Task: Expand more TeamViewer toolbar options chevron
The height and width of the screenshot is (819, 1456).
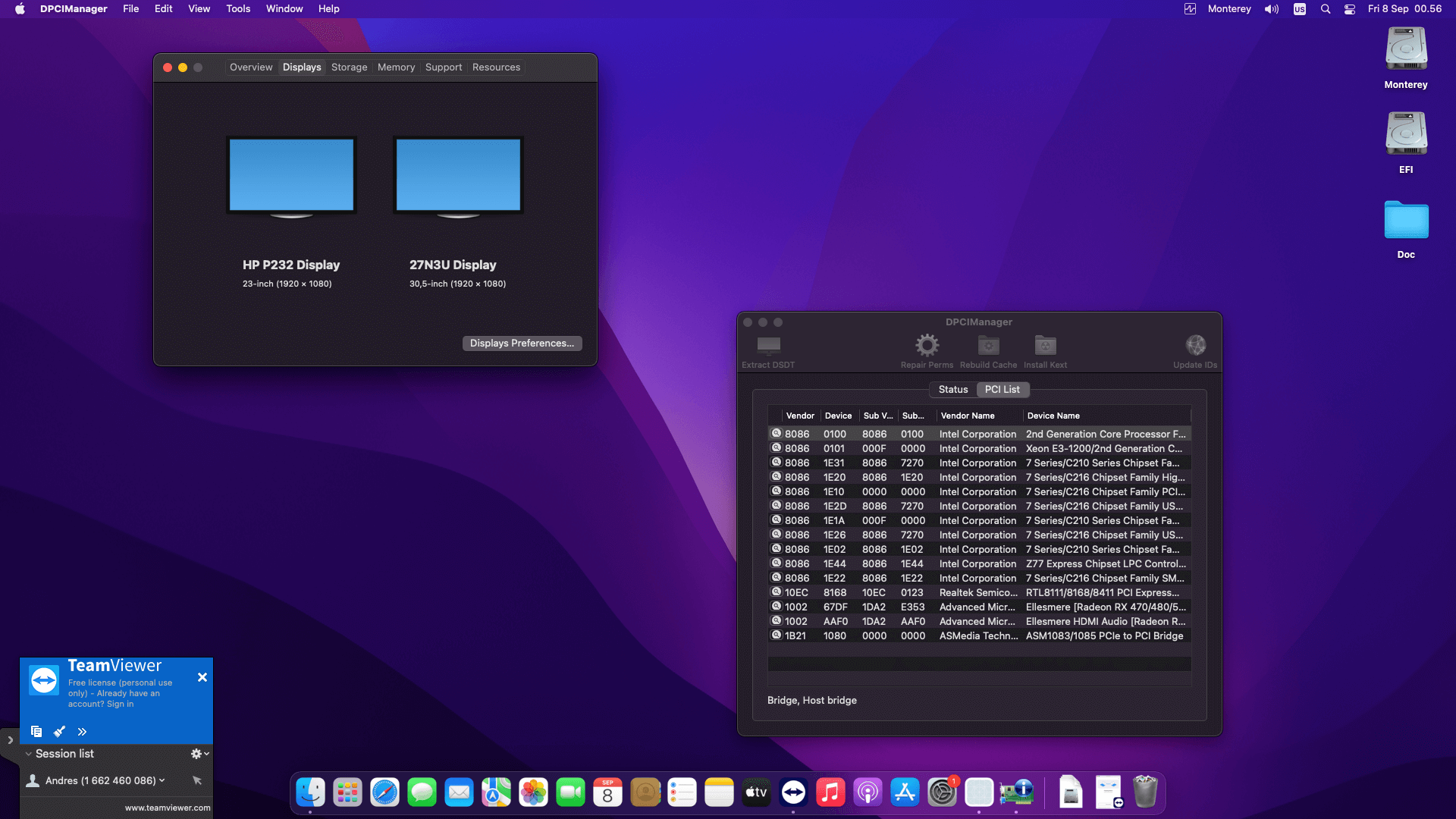Action: coord(82,732)
